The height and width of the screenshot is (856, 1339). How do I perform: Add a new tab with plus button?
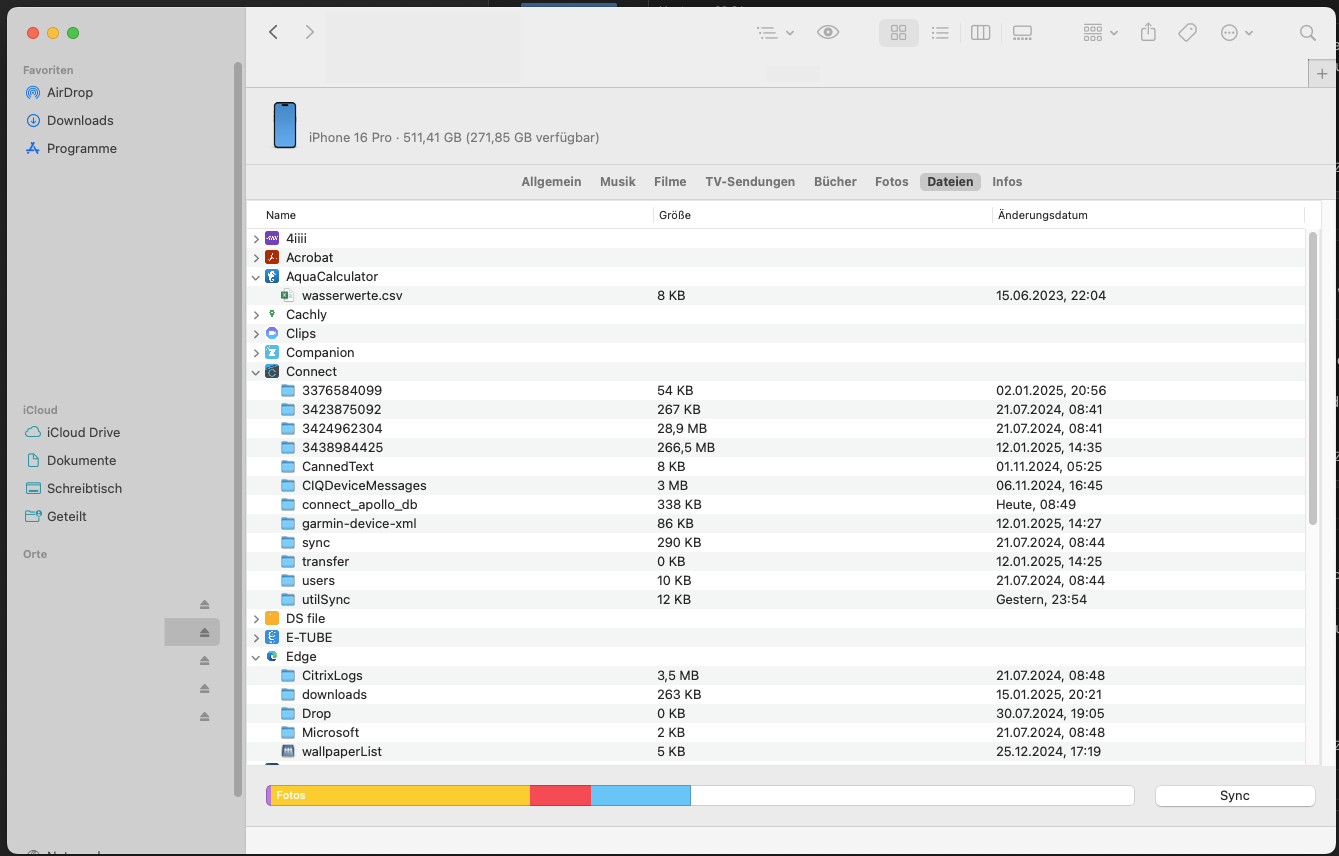[x=1323, y=74]
